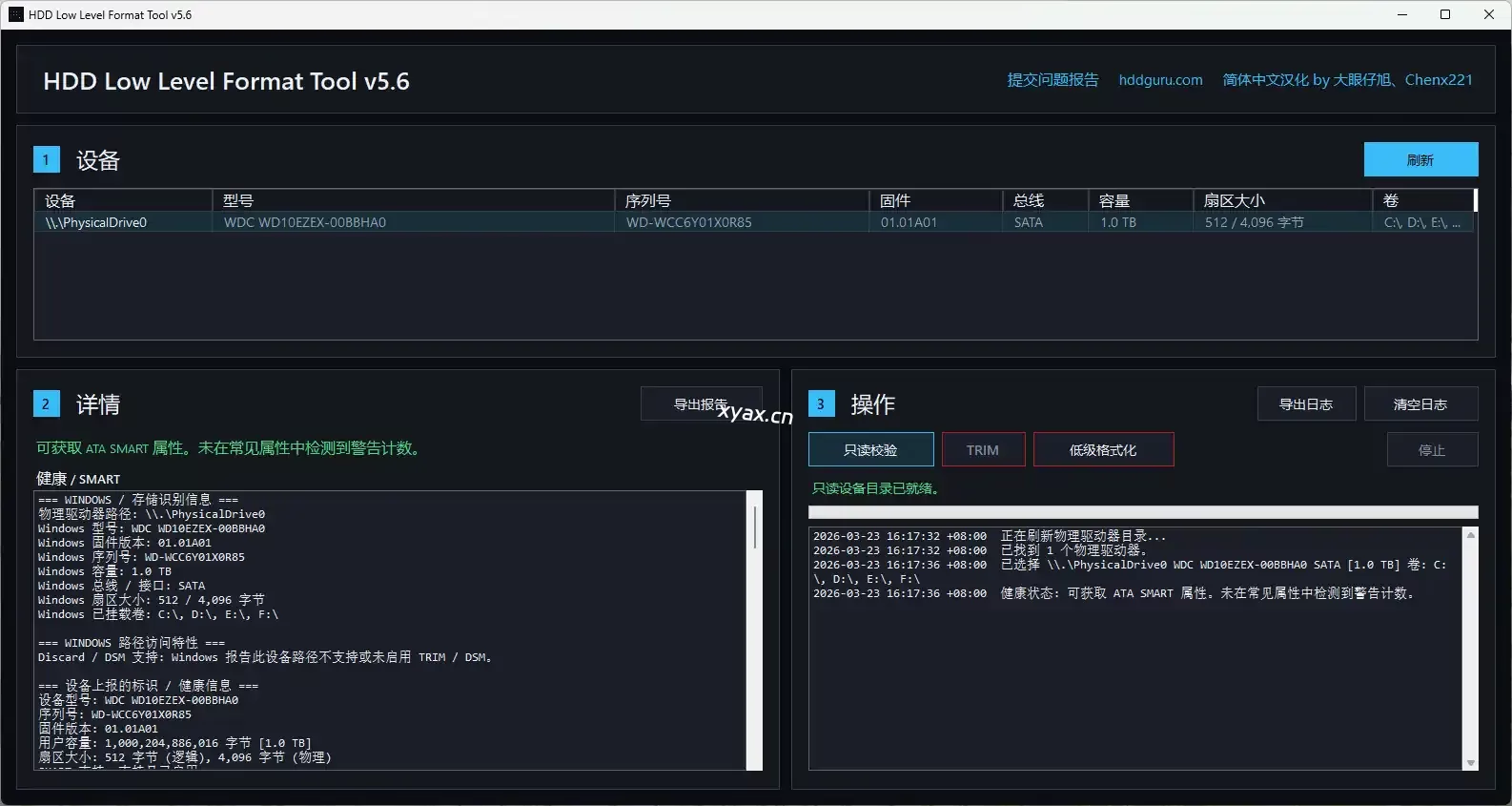Click the 健康 / SMART details scrollbar thumb
Image resolution: width=1512 pixels, height=806 pixels.
point(755,527)
